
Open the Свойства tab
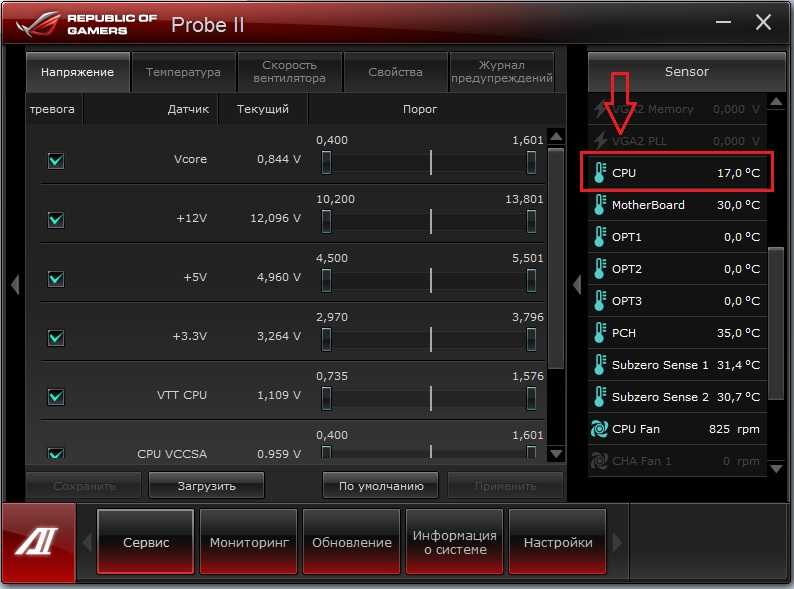(x=395, y=72)
